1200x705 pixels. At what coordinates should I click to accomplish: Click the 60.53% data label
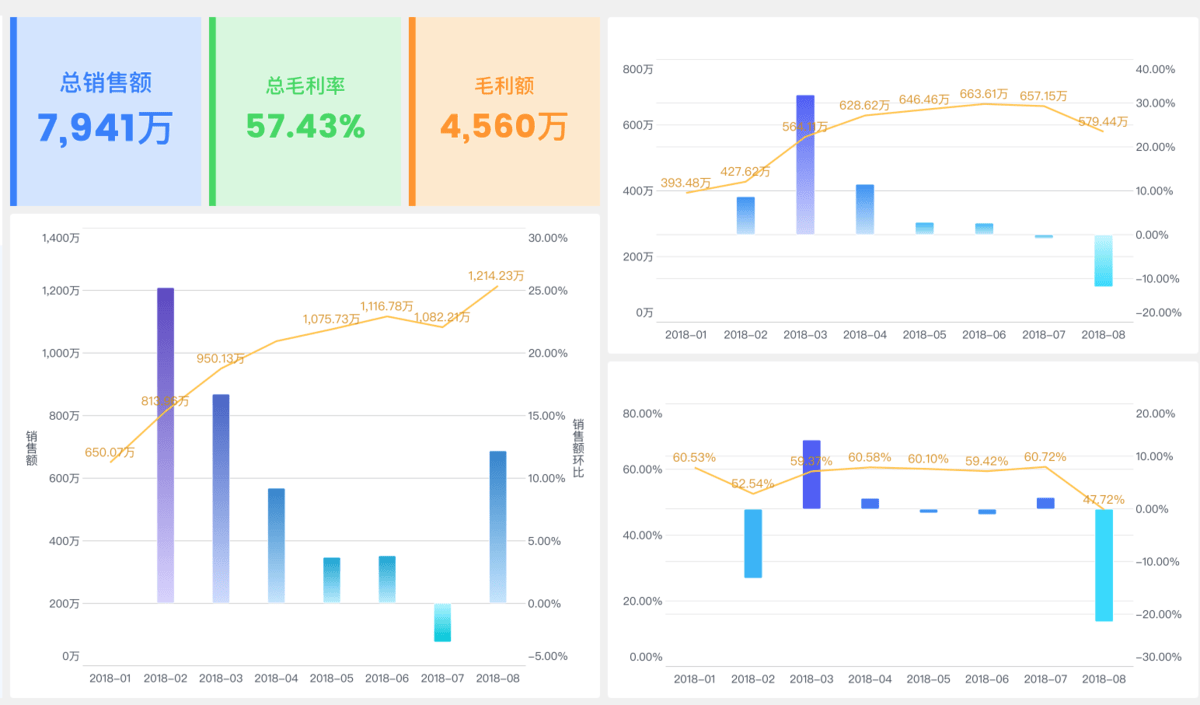click(x=694, y=458)
